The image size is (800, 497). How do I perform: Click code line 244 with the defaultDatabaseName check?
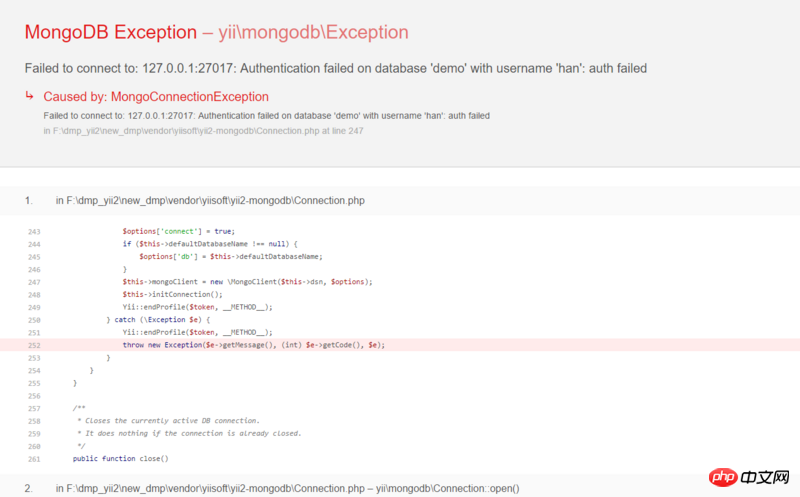(x=210, y=244)
